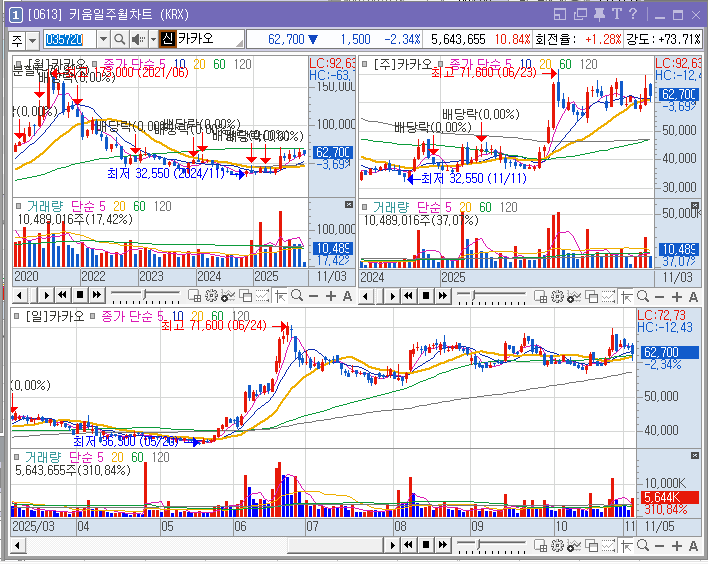Screen dimensions: 708x564
Task: Click stop on weekly chart toolbar
Action: click(x=426, y=296)
